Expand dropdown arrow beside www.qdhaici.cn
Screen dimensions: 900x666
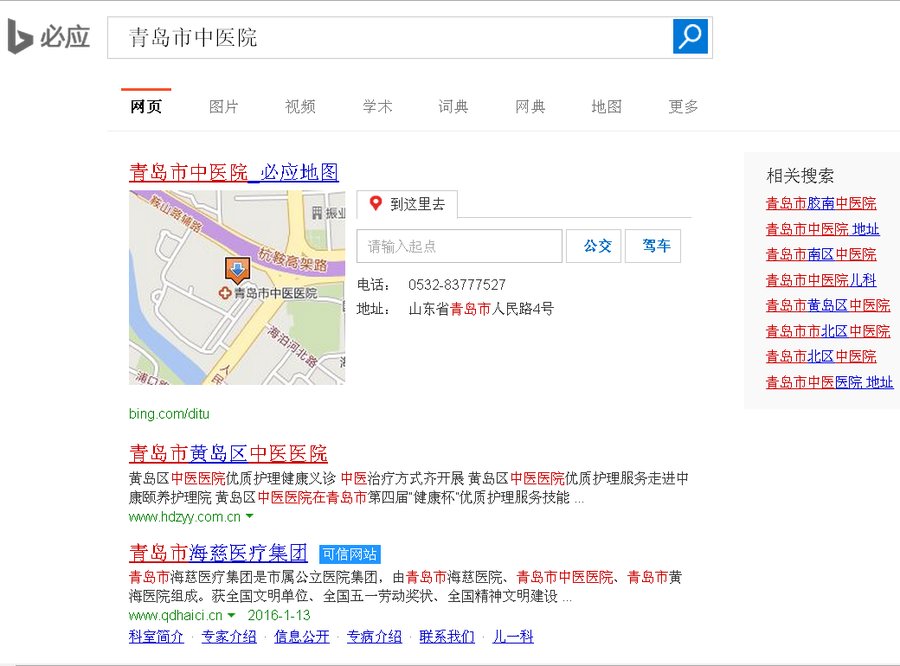tap(231, 615)
